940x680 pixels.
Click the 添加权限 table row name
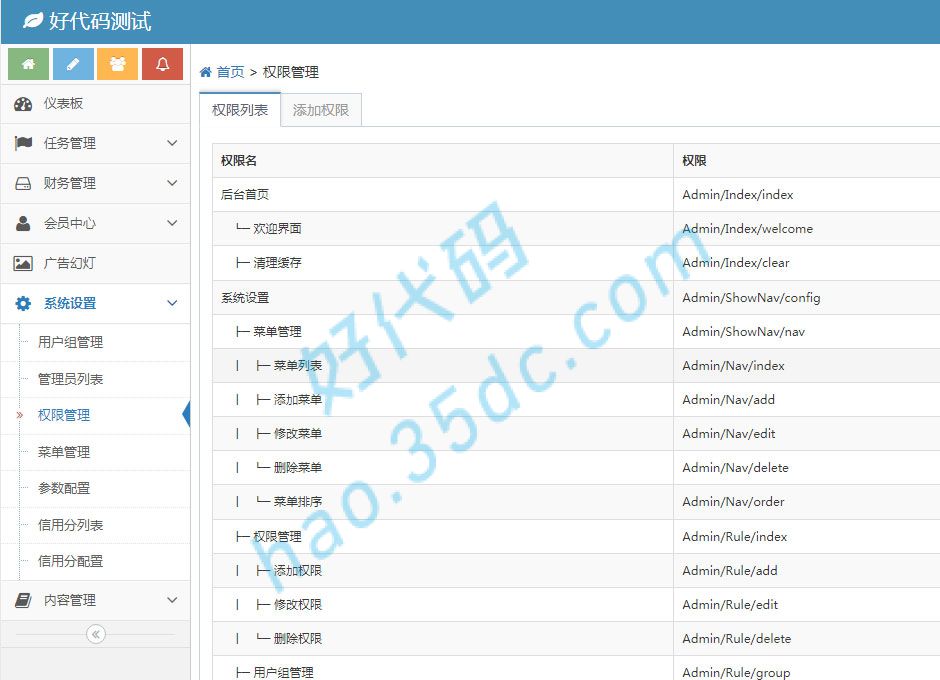point(297,570)
